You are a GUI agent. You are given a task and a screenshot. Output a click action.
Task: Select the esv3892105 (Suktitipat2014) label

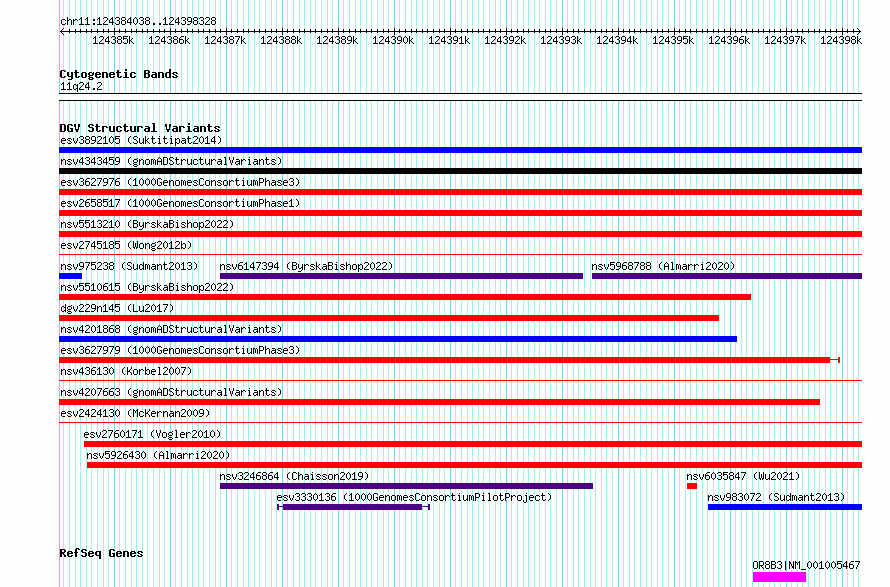[141, 140]
